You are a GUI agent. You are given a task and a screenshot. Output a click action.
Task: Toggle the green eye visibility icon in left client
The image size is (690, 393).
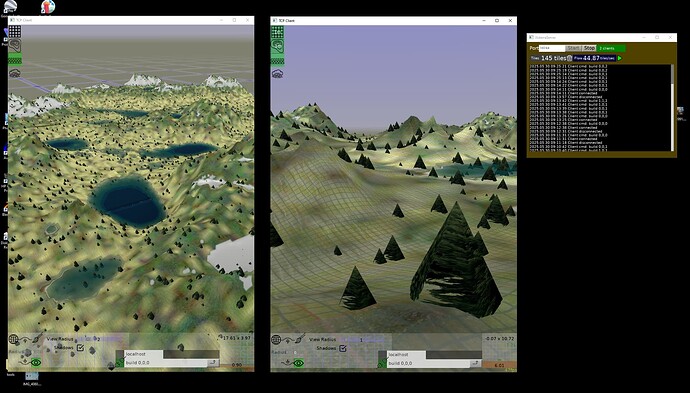[x=36, y=363]
